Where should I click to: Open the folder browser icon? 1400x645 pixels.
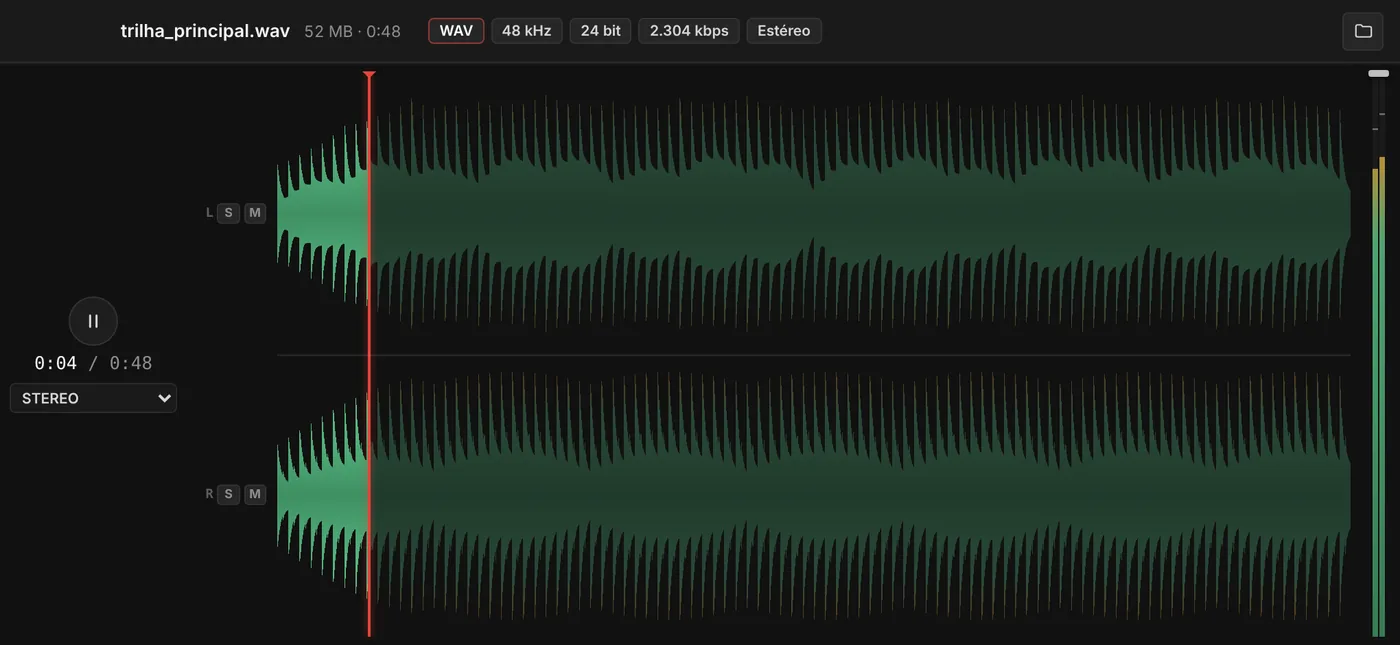point(1363,31)
